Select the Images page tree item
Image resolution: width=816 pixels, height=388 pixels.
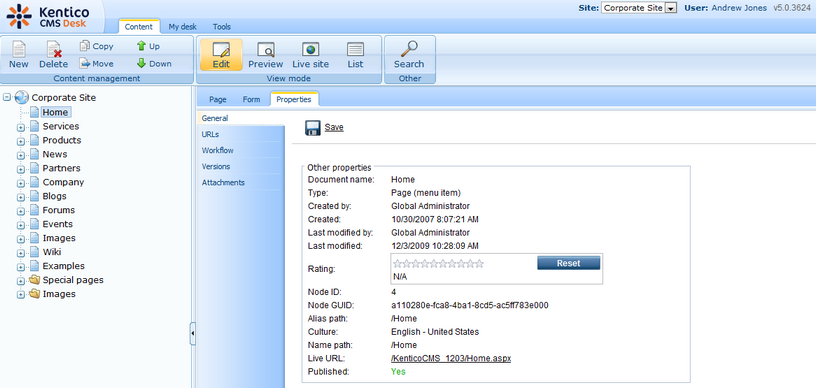(59, 238)
